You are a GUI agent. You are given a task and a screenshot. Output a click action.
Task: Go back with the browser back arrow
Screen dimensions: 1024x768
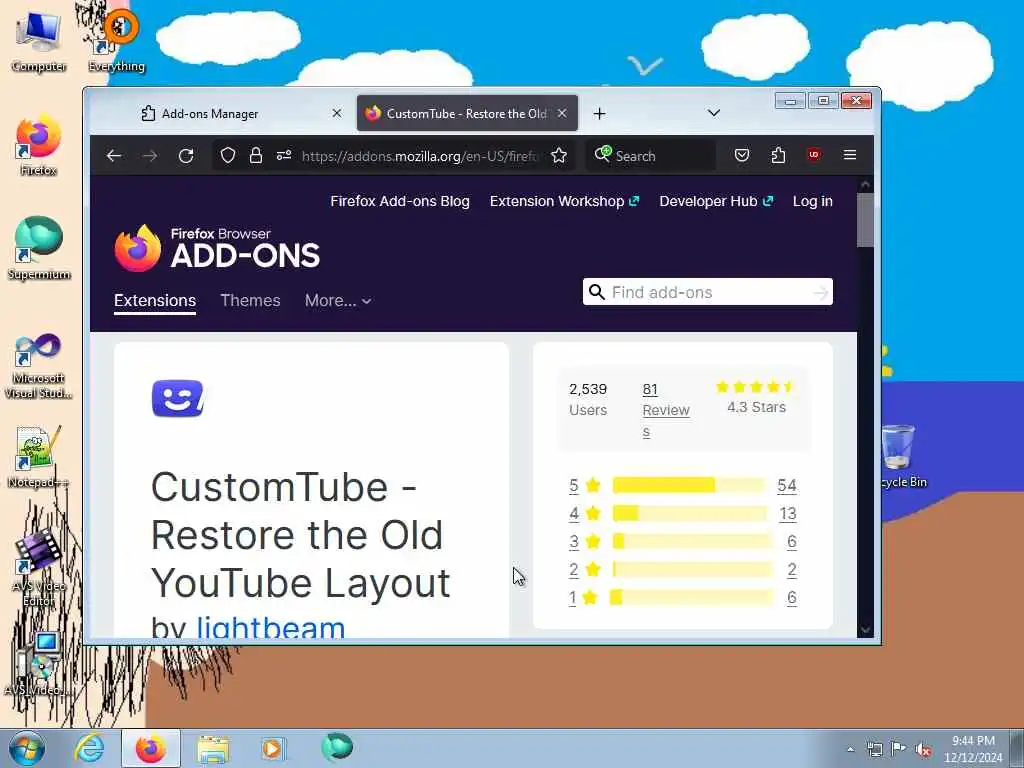[x=114, y=155]
